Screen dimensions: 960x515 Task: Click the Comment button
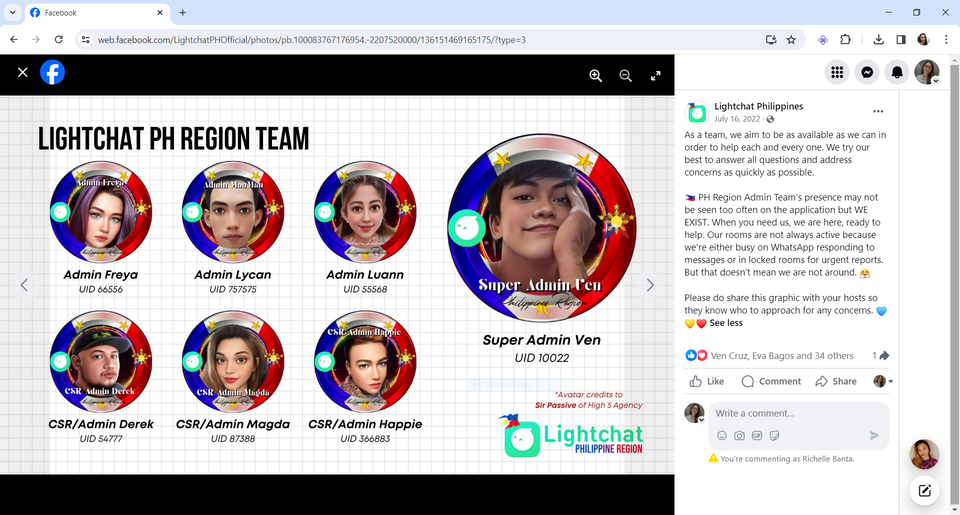tap(771, 382)
